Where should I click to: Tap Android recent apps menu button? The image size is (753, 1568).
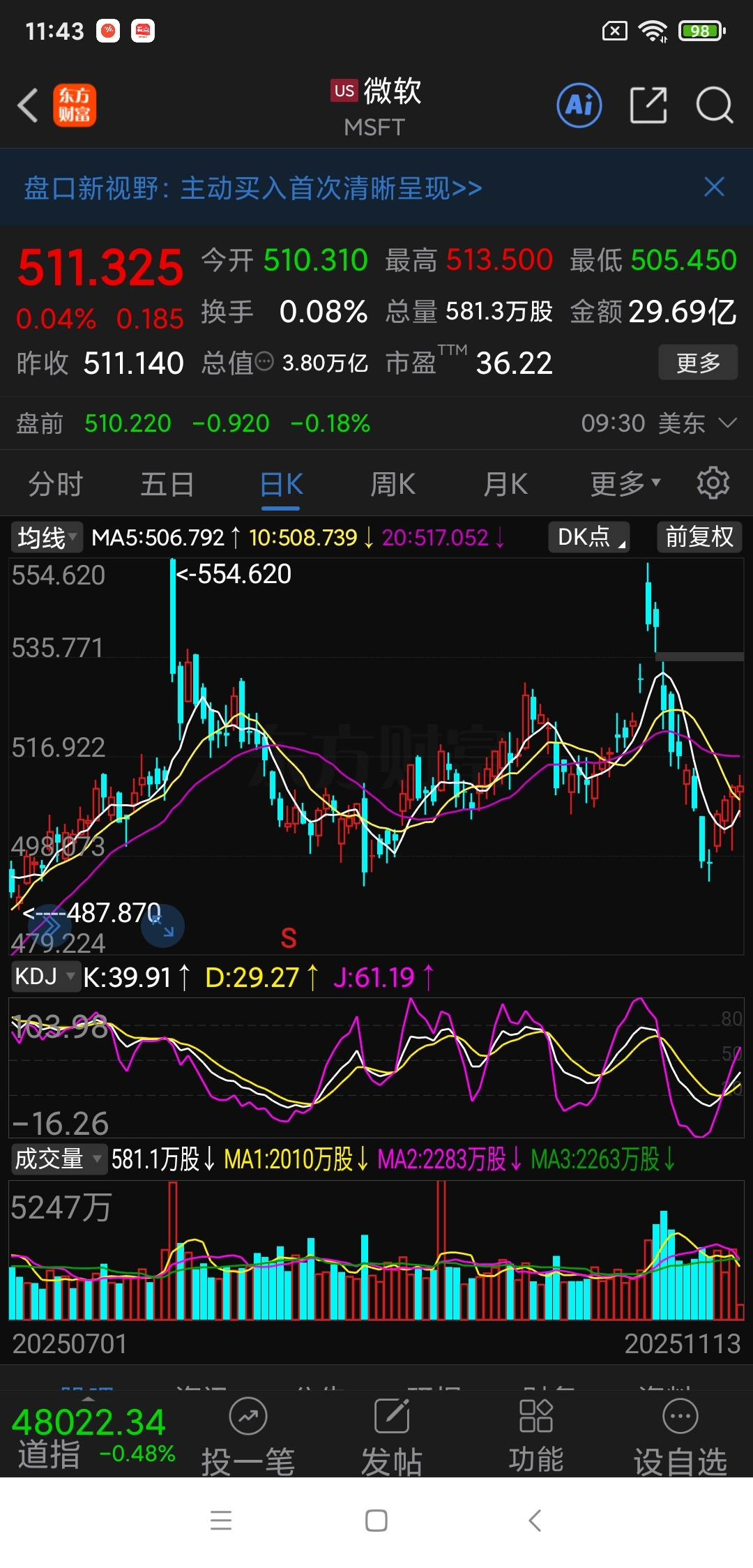coord(221,1520)
